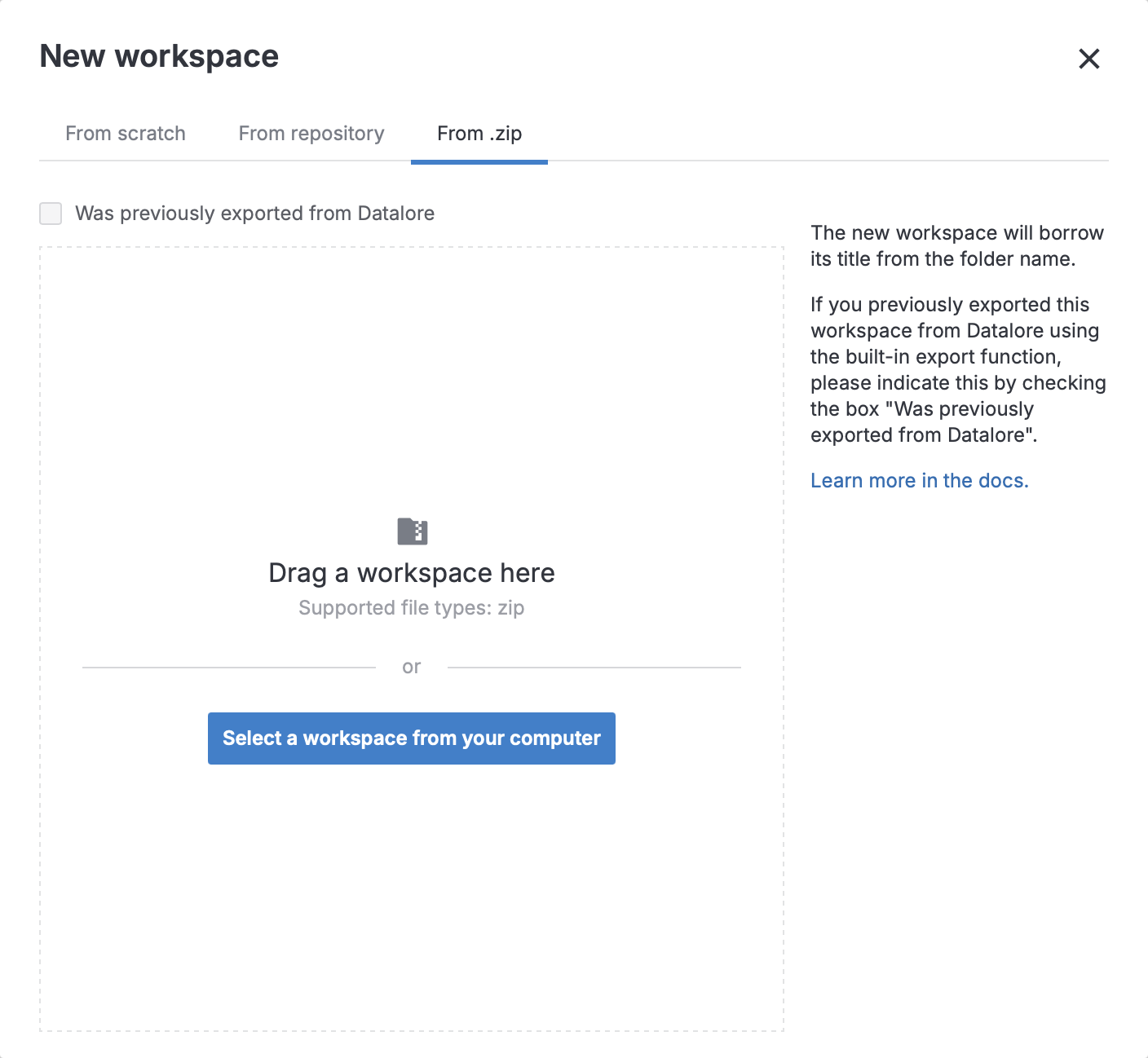1148x1058 pixels.
Task: Click the New workspace dialog title
Action: point(159,55)
